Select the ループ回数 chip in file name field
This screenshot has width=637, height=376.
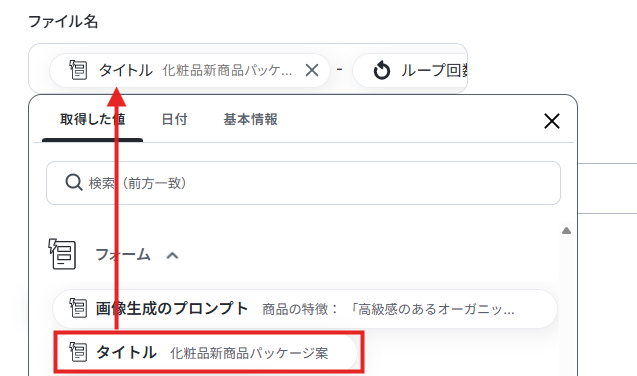point(411,70)
